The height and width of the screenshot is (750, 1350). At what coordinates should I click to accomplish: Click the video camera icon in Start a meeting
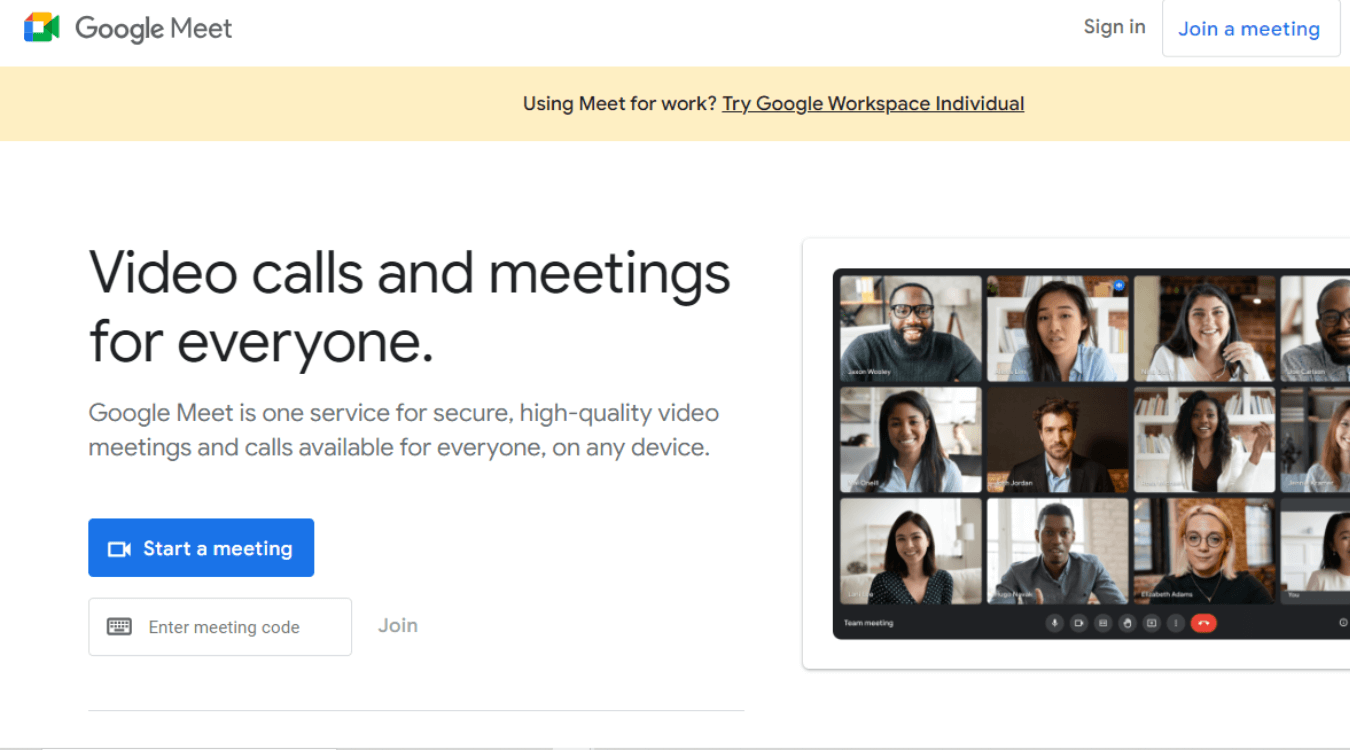[119, 549]
